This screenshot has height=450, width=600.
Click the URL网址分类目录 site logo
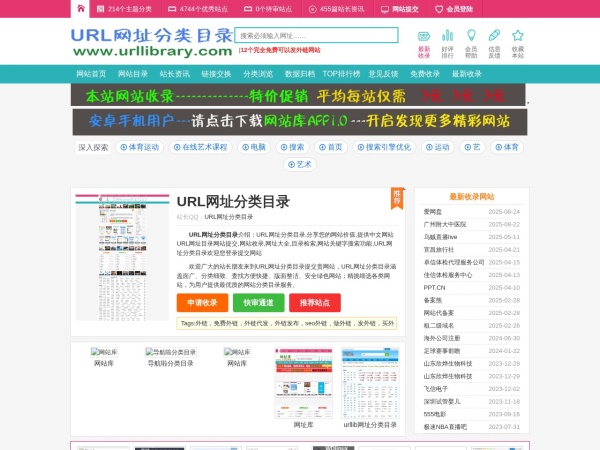[x=152, y=42]
